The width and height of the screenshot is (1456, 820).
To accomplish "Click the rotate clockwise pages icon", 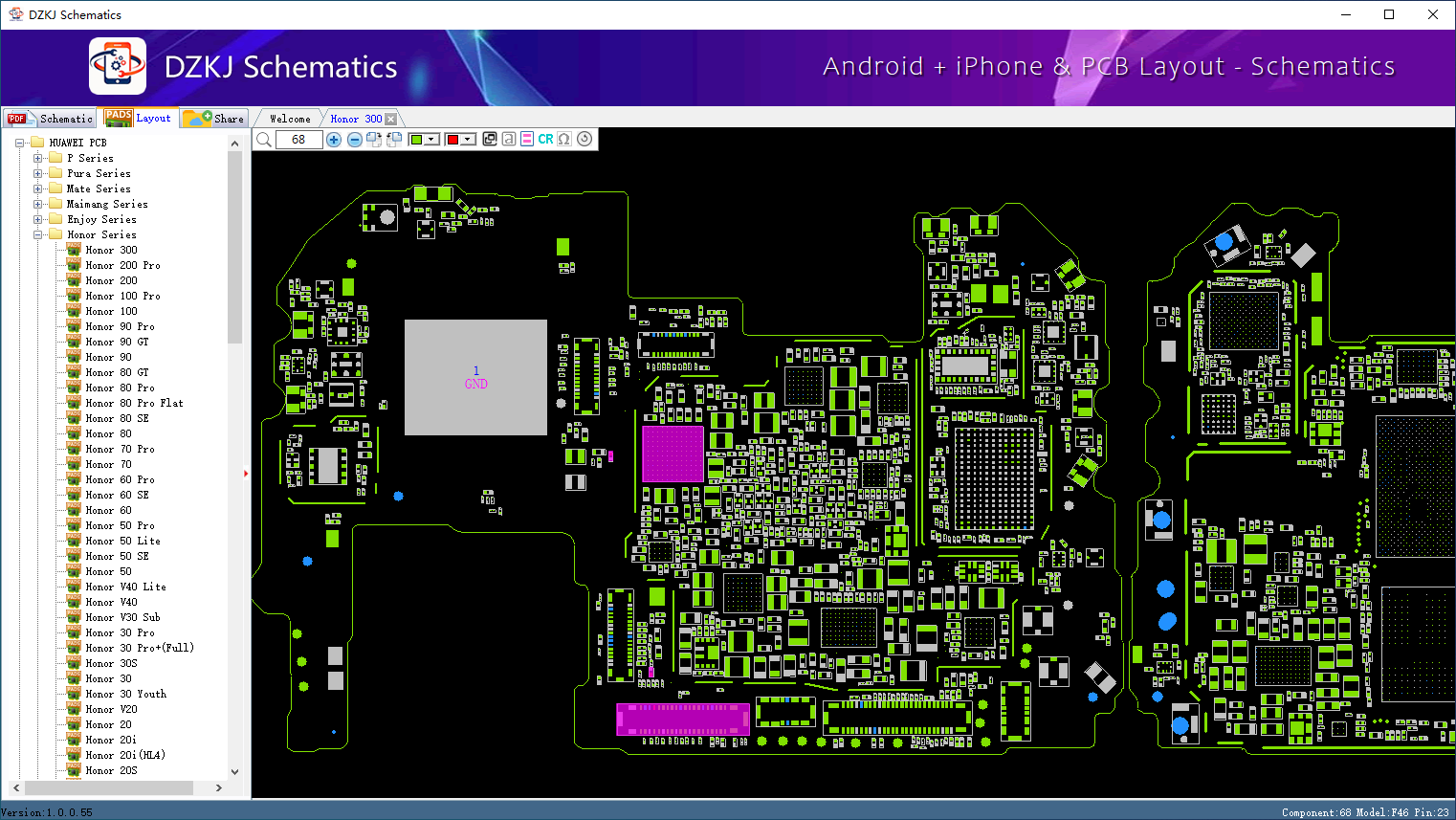I will coord(374,140).
